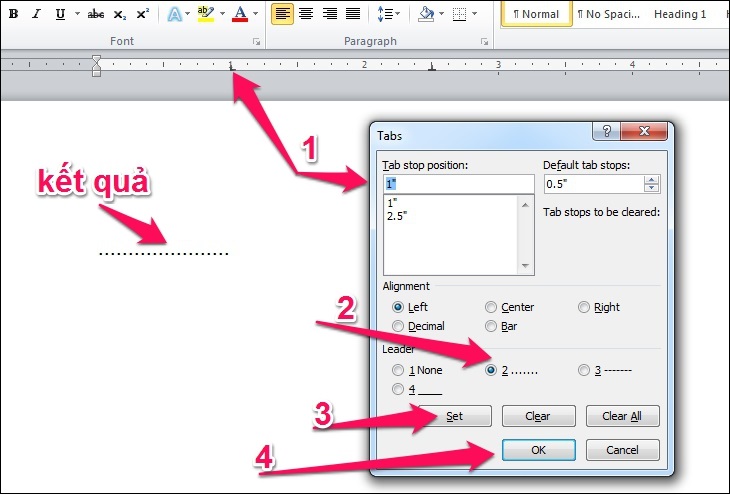
Task: Apply Shading fill color
Action: click(x=426, y=14)
